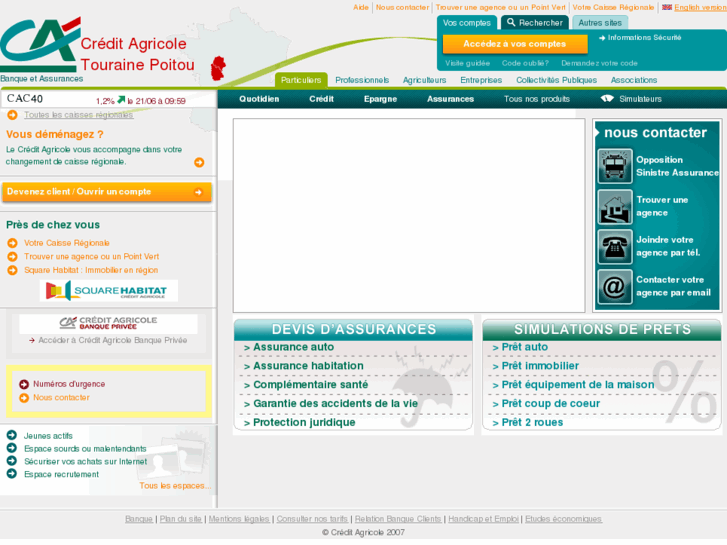
Task: Click Code oublié ? link
Action: pos(525,63)
